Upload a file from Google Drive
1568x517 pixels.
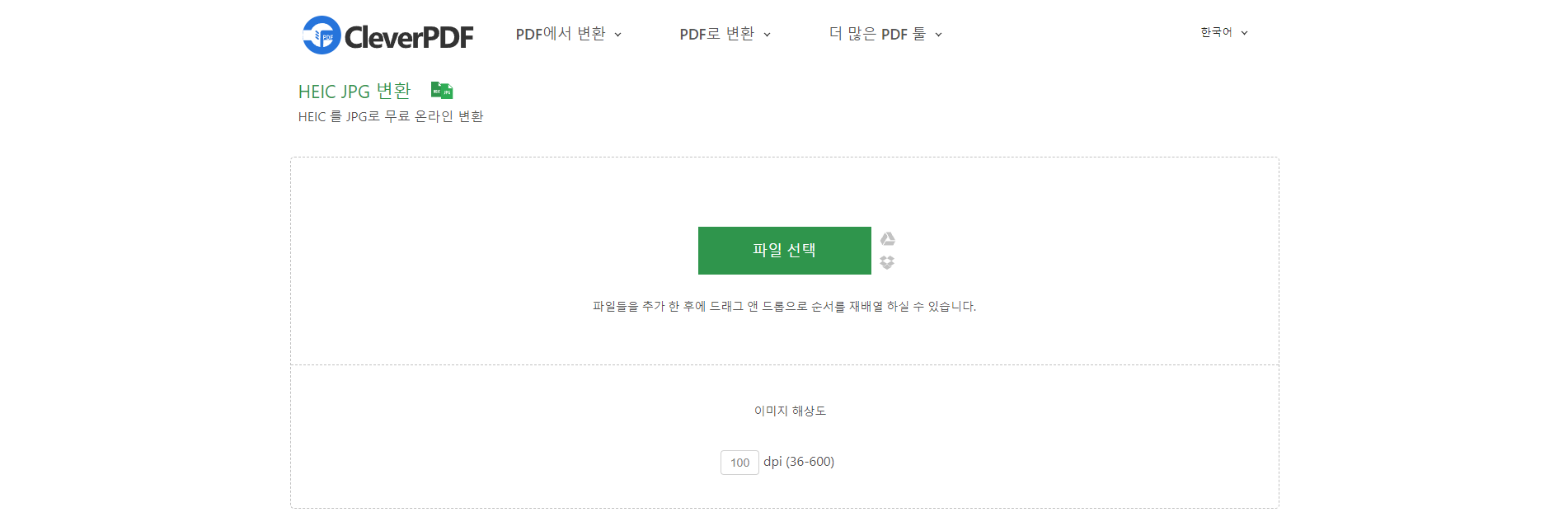click(888, 239)
